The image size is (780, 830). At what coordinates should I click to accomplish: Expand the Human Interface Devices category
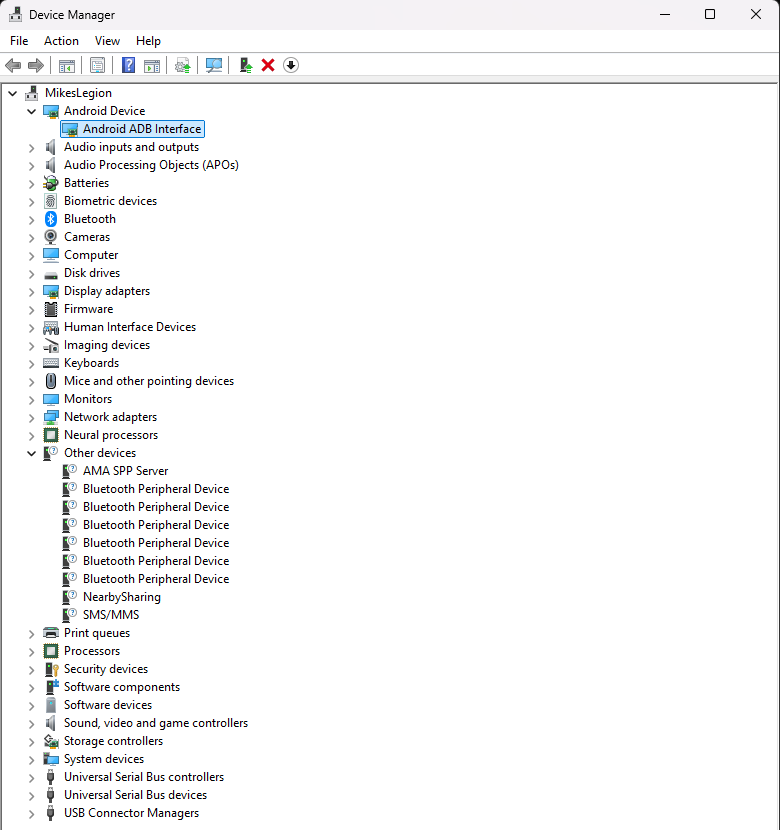click(x=32, y=328)
